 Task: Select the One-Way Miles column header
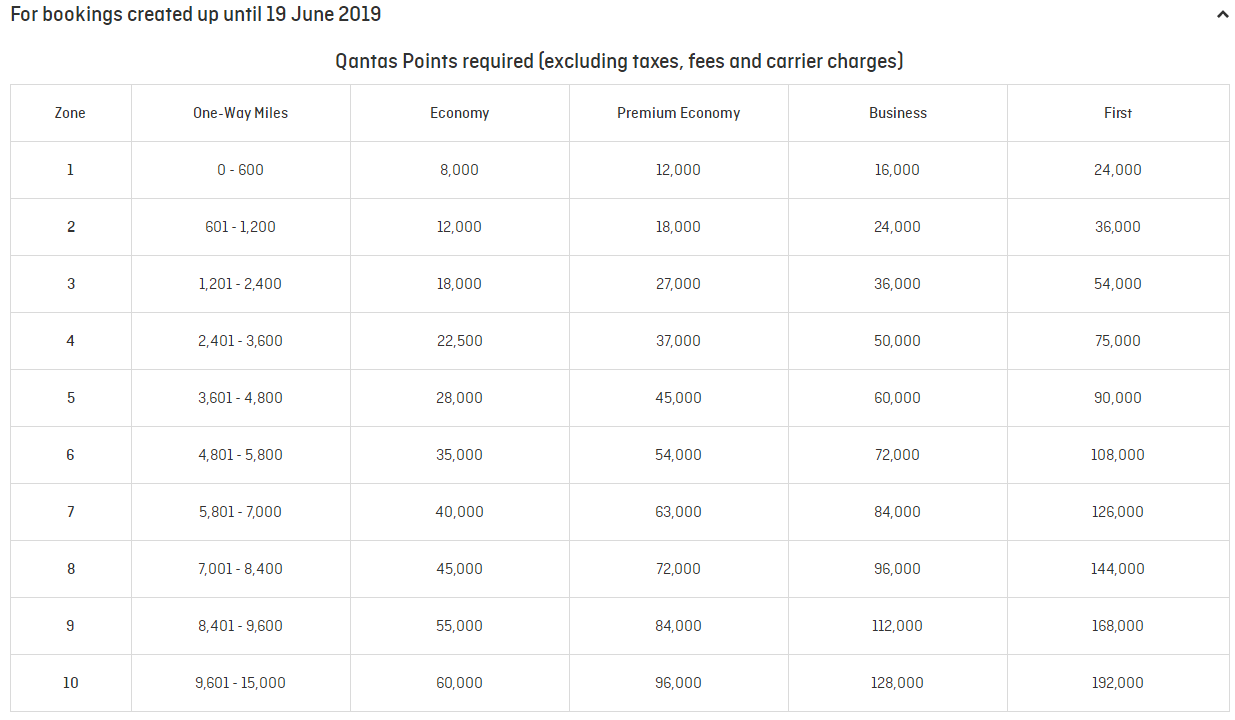point(240,113)
